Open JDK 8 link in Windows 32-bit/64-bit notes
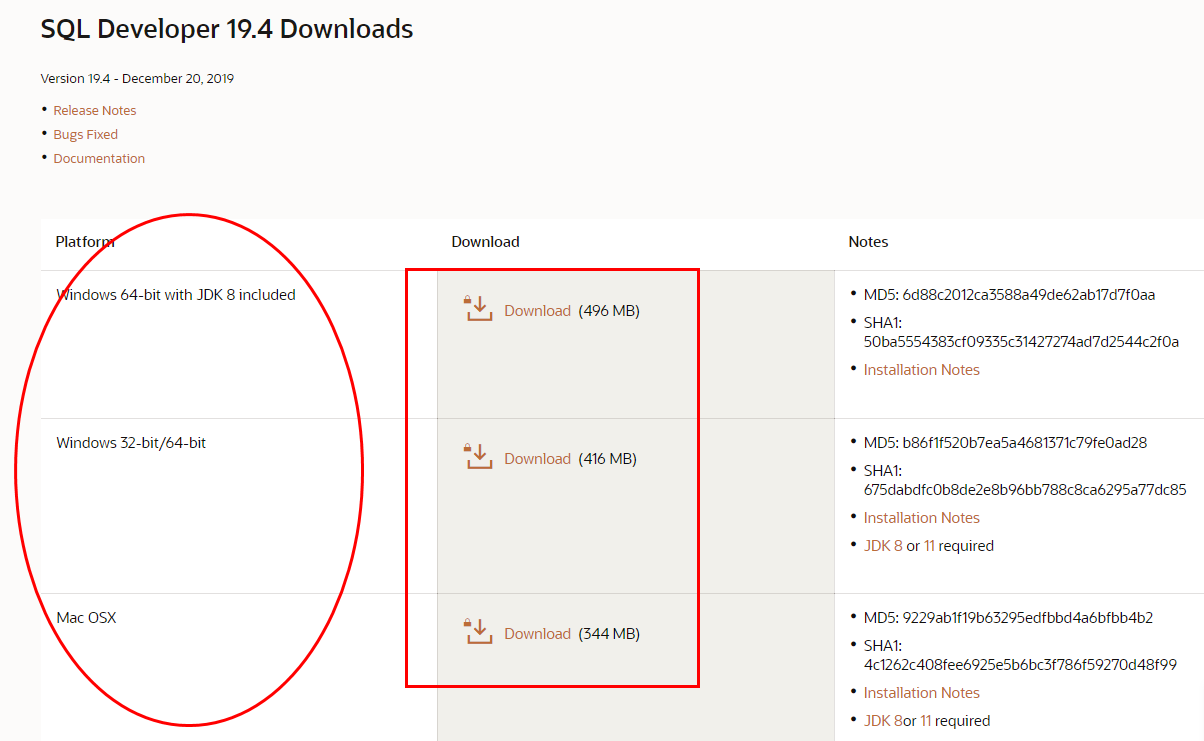The width and height of the screenshot is (1204, 741). (x=883, y=546)
